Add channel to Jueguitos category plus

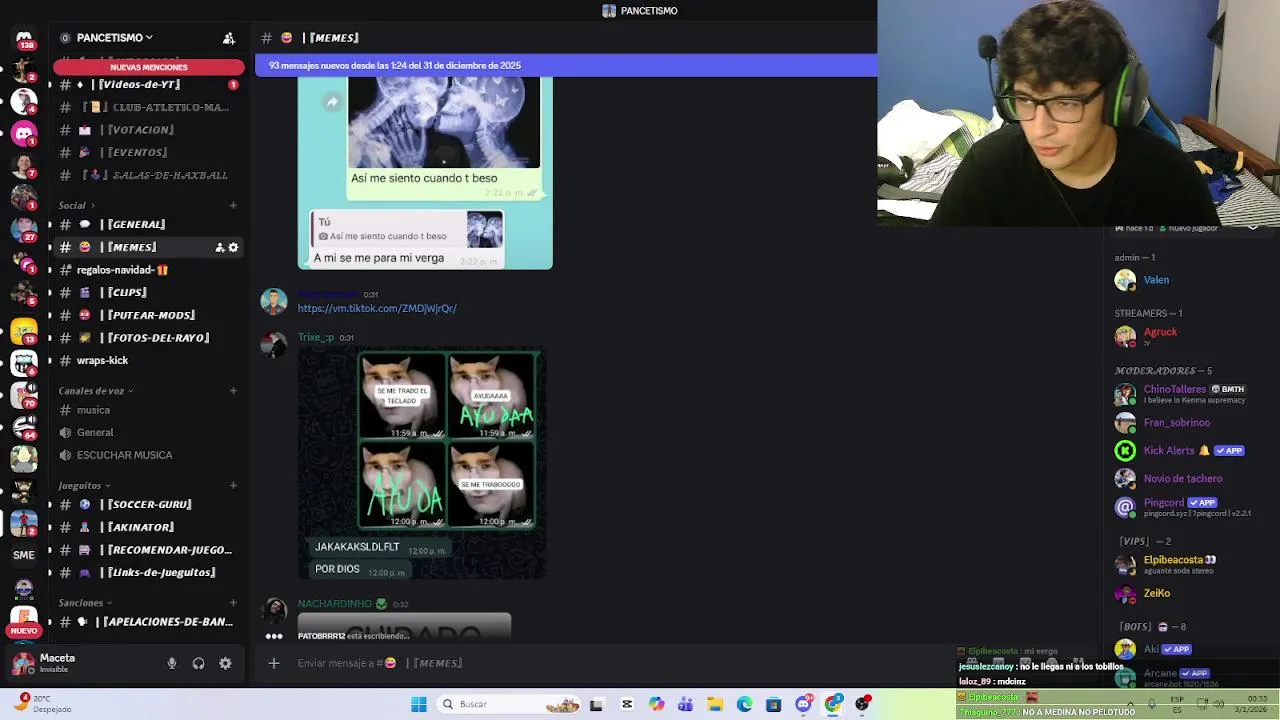[233, 486]
